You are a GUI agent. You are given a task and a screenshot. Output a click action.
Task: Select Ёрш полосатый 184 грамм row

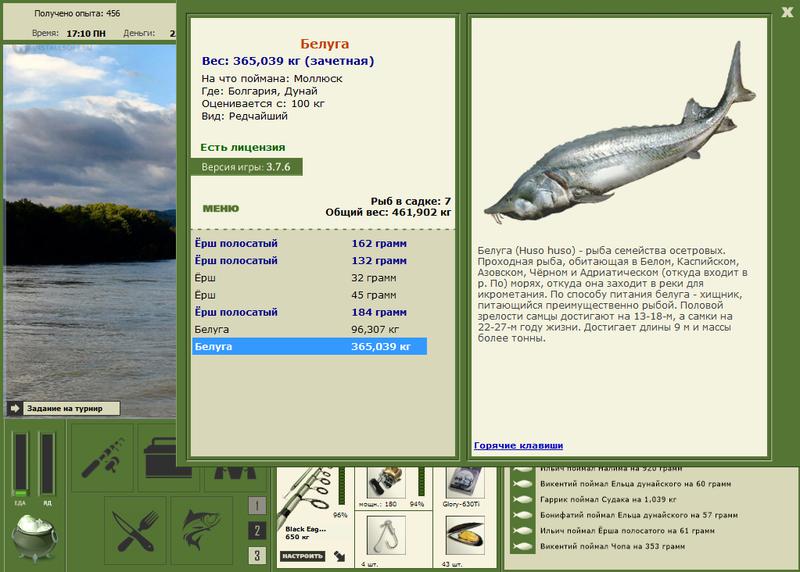309,312
